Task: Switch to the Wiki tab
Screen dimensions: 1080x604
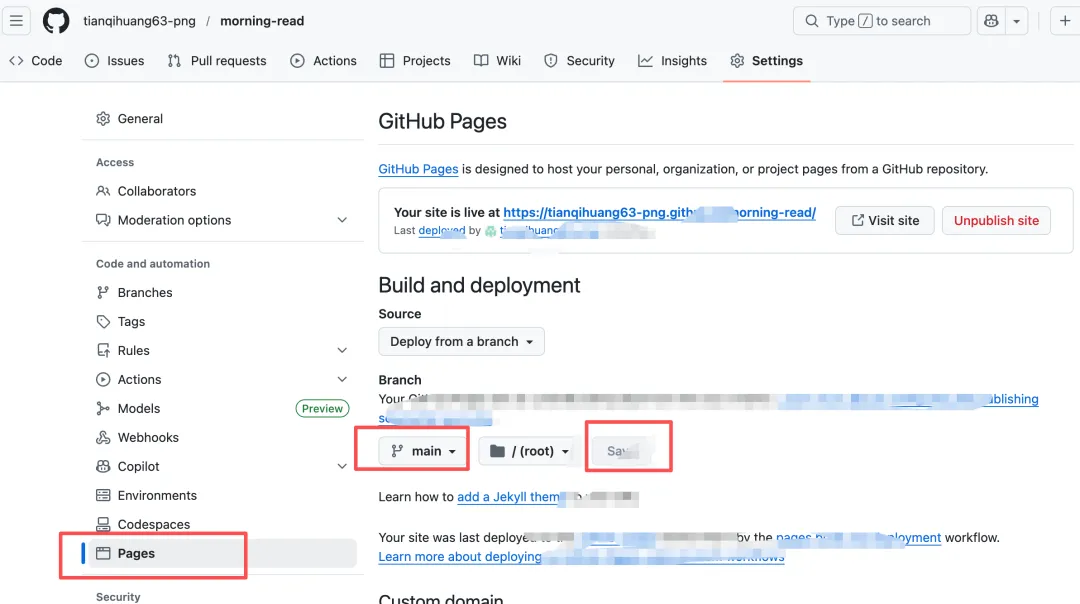Action: click(497, 61)
